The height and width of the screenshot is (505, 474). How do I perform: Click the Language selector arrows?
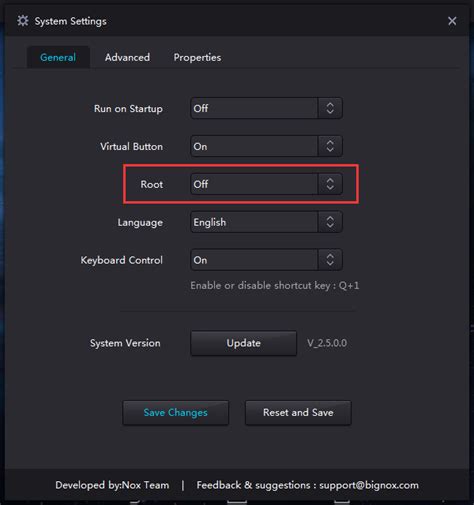pos(330,222)
